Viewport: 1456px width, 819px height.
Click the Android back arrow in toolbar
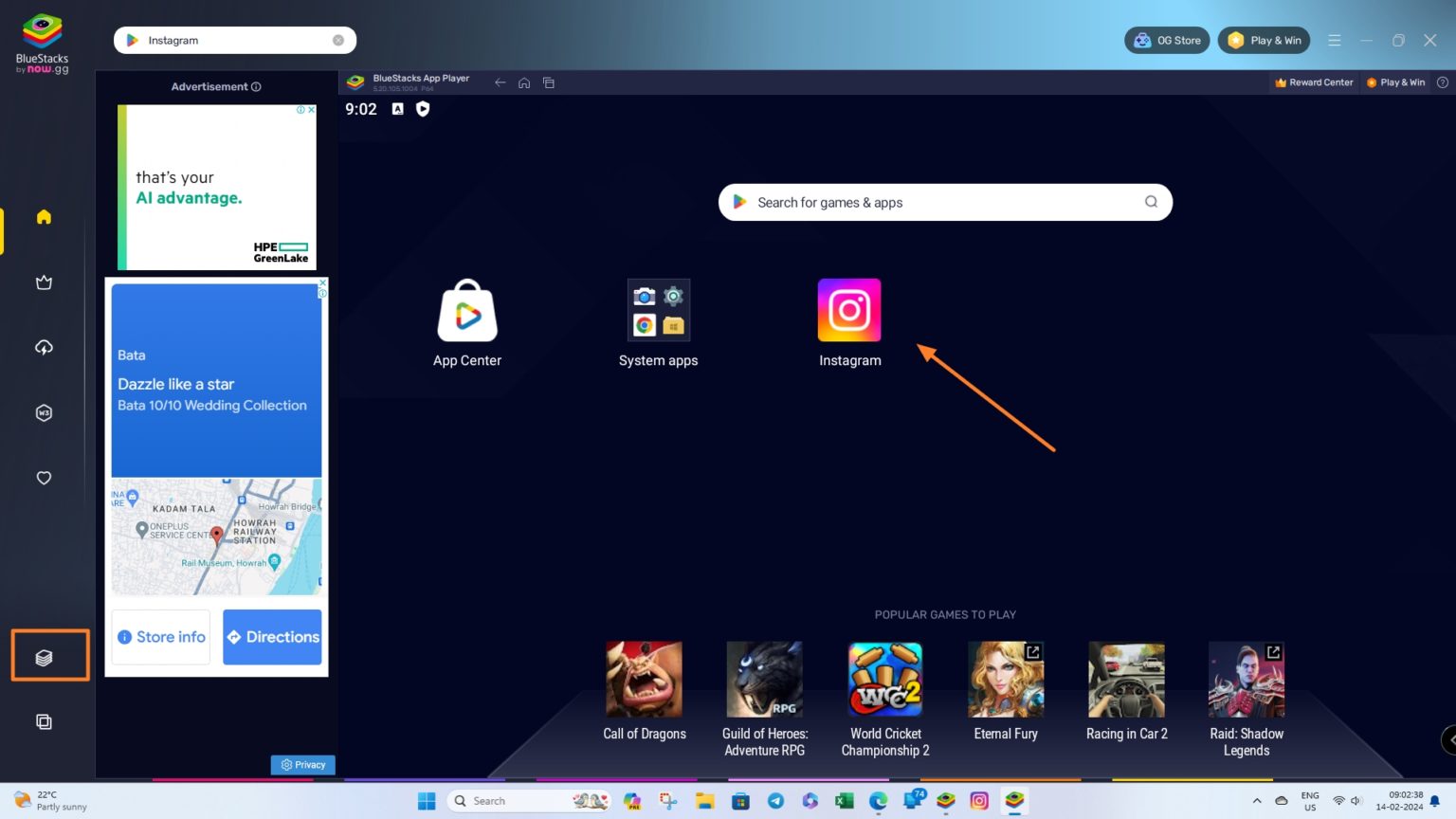tap(500, 82)
